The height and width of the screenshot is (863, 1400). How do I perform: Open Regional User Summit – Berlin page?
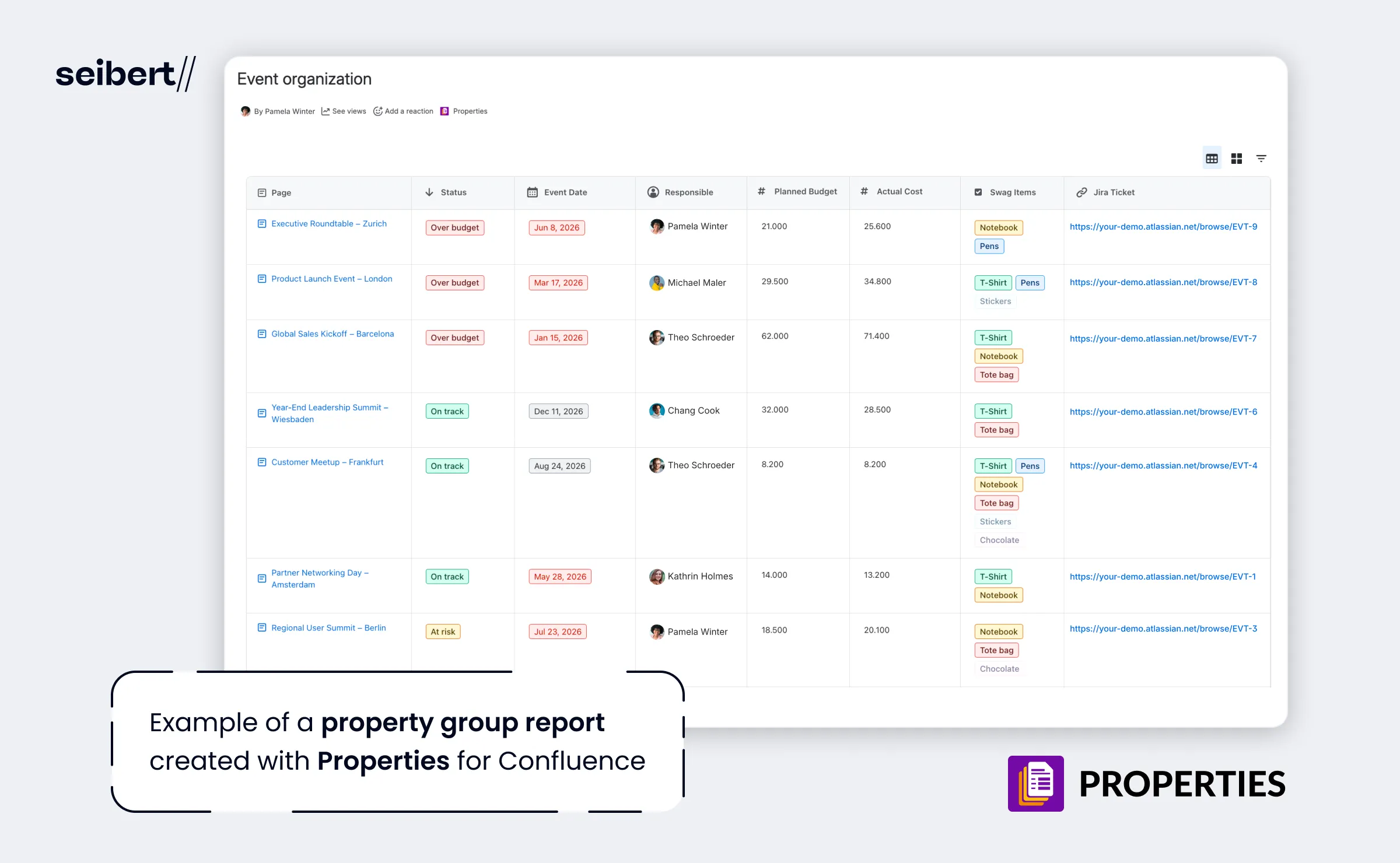328,628
